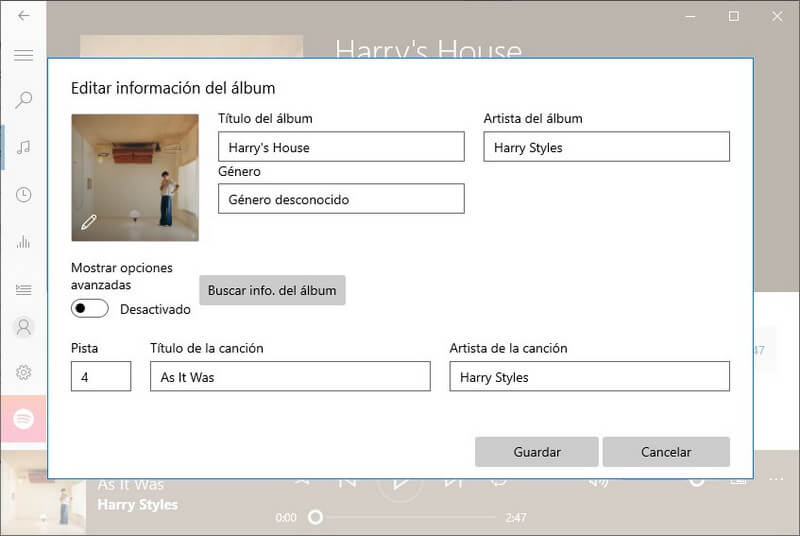Open settings gear in the sidebar

(23, 372)
